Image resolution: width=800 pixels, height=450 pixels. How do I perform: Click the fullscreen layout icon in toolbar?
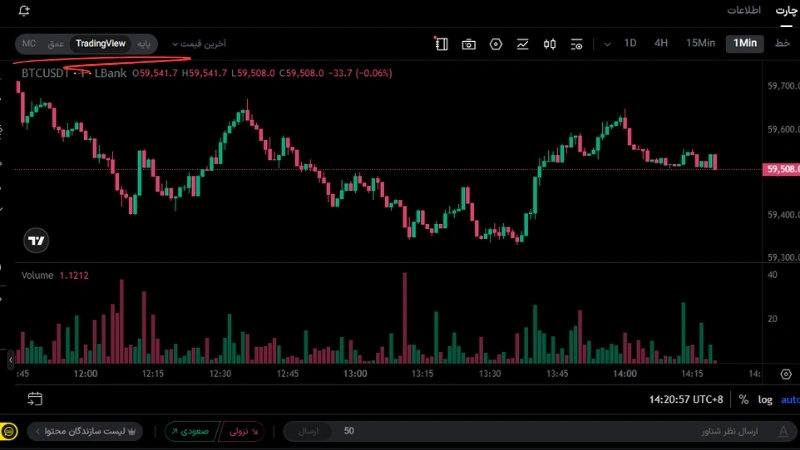pos(441,44)
